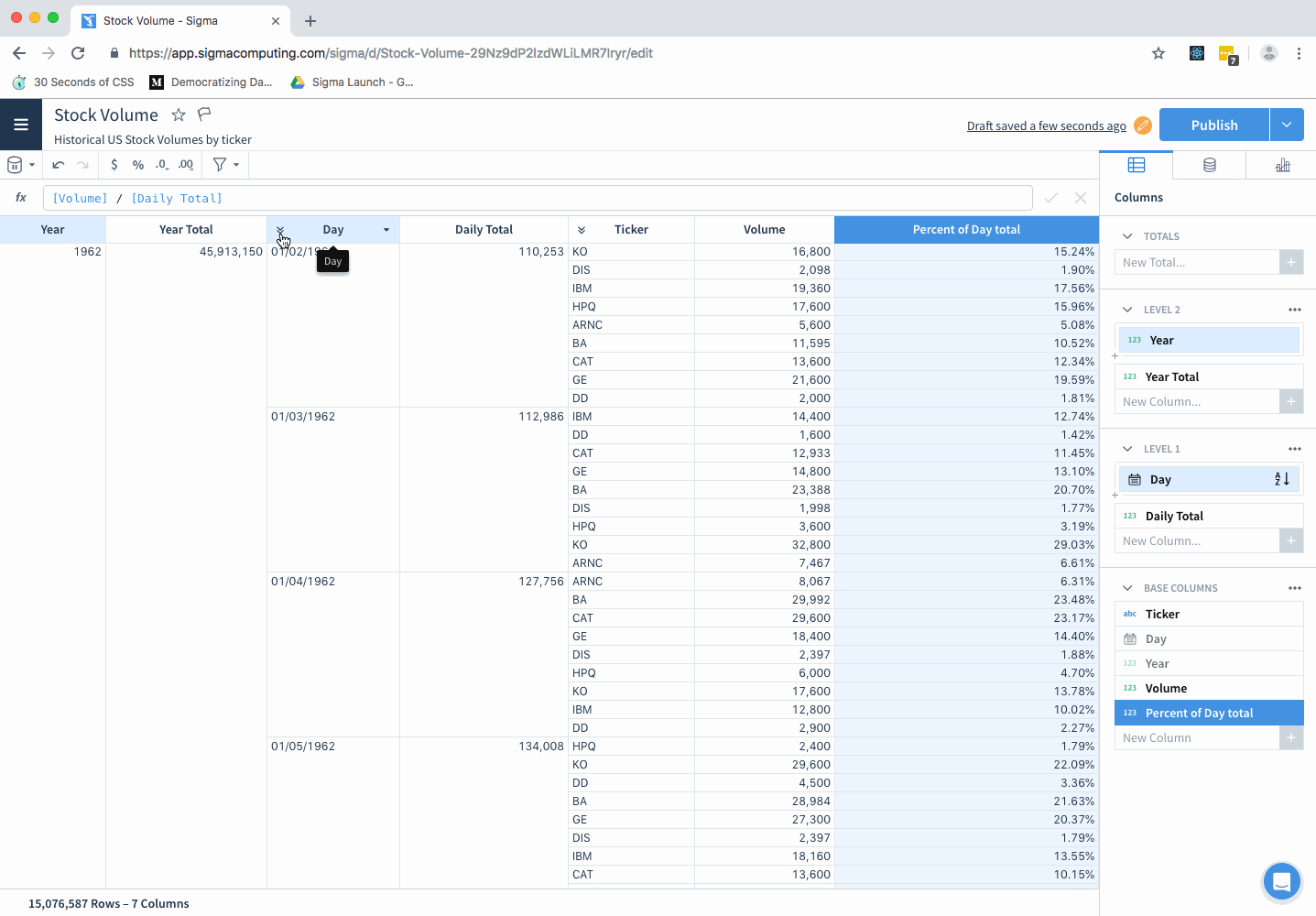Open BASE COLUMNS more options menu
The image size is (1316, 916).
pyautogui.click(x=1294, y=588)
